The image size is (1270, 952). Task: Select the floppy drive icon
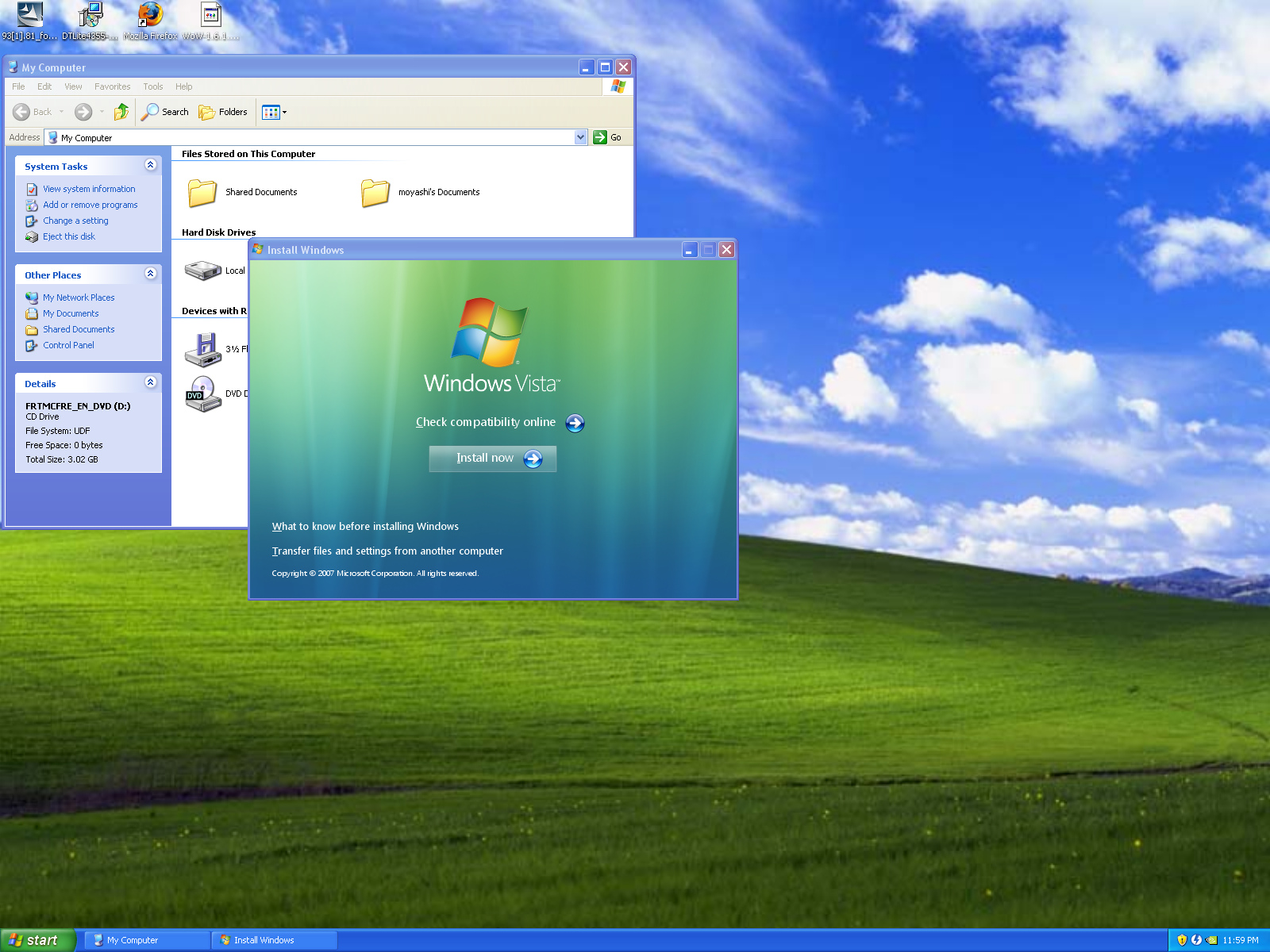click(203, 348)
